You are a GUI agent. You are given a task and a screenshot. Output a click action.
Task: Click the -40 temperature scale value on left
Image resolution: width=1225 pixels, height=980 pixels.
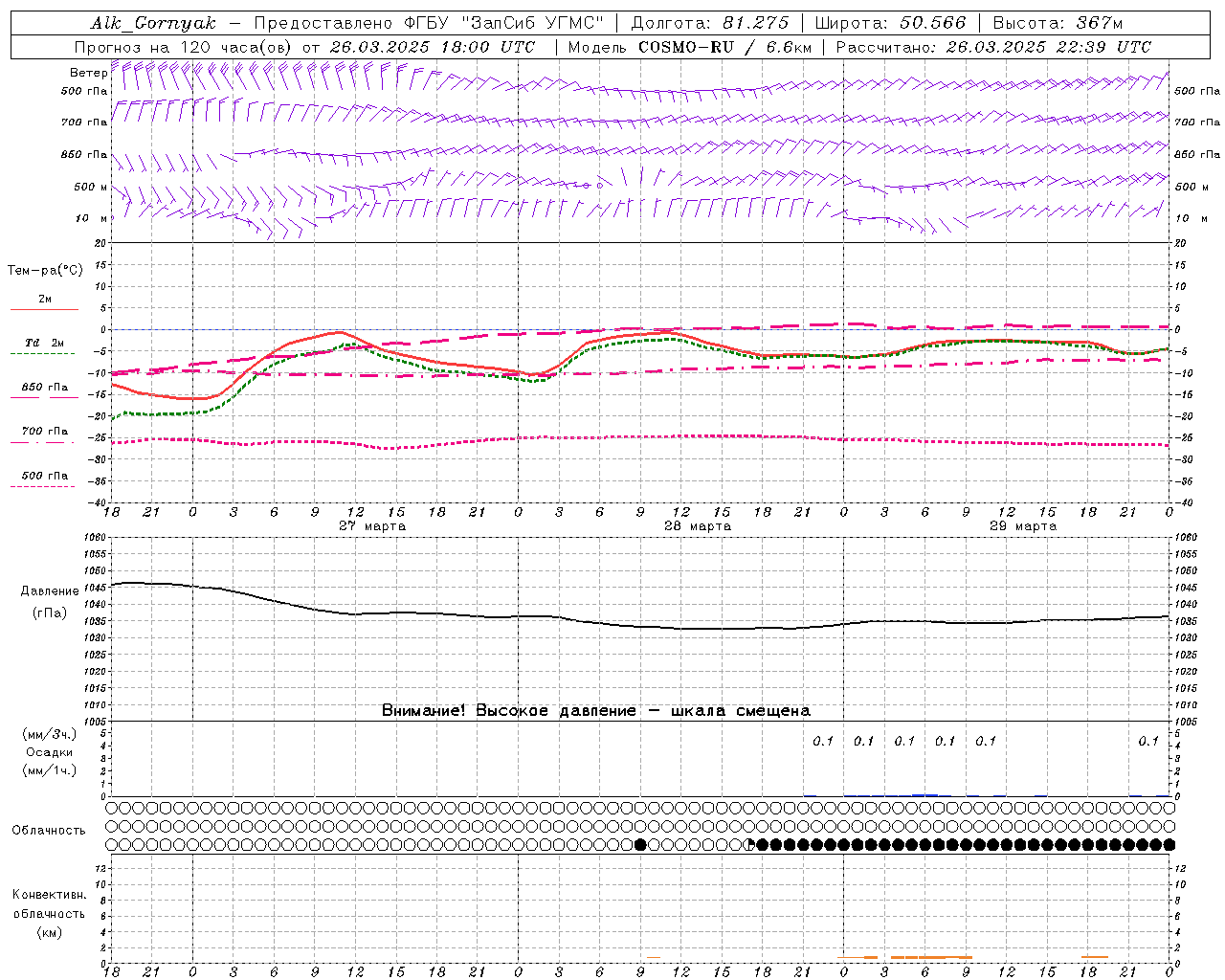pyautogui.click(x=99, y=502)
